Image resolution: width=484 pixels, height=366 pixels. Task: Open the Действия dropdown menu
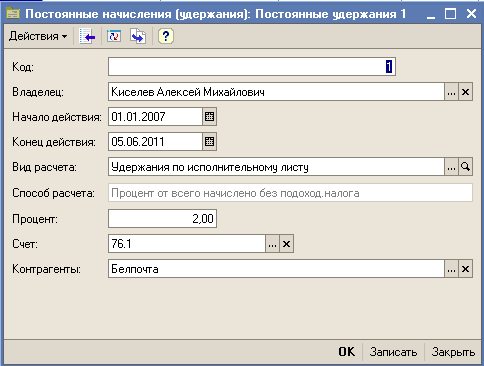38,36
